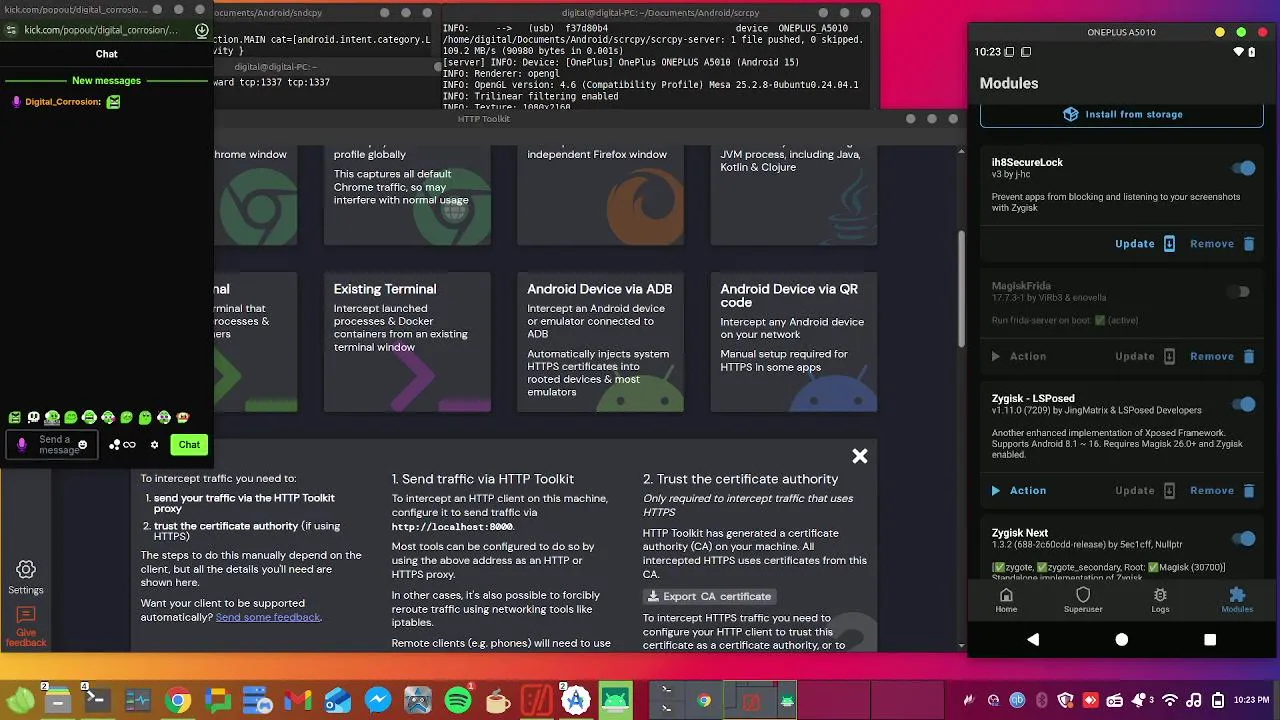Click trash icon in ih8SecureLock row
Image resolution: width=1280 pixels, height=720 pixels.
tap(1248, 244)
